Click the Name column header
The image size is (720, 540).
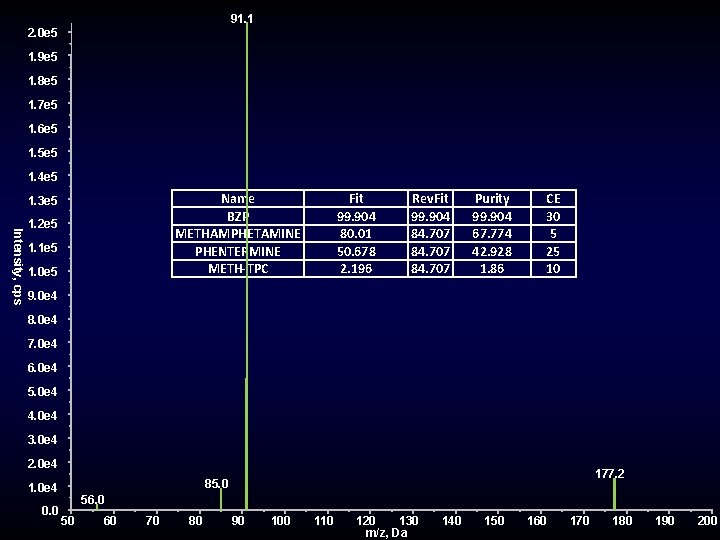238,198
